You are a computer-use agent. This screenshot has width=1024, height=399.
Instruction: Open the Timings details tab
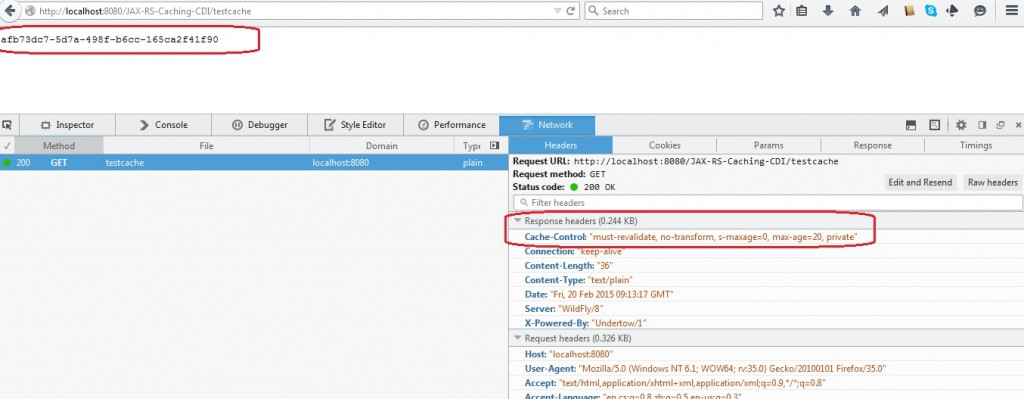[x=976, y=145]
